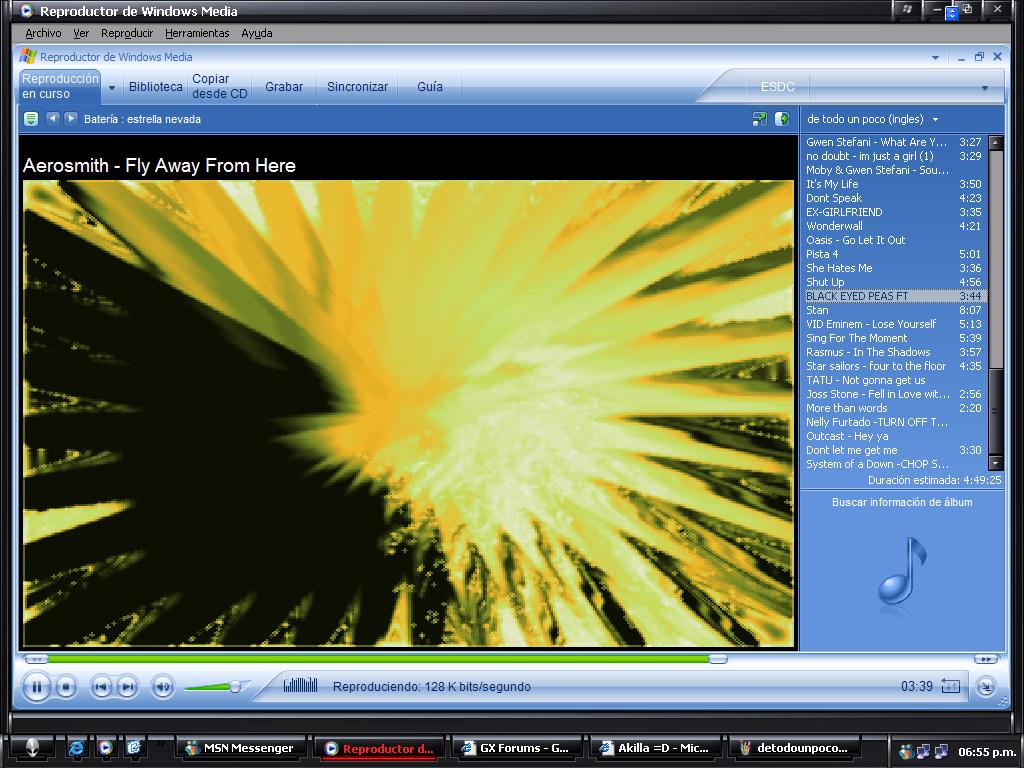The width and height of the screenshot is (1024, 768).
Task: Mute the audio with the speaker icon
Action: [x=163, y=687]
